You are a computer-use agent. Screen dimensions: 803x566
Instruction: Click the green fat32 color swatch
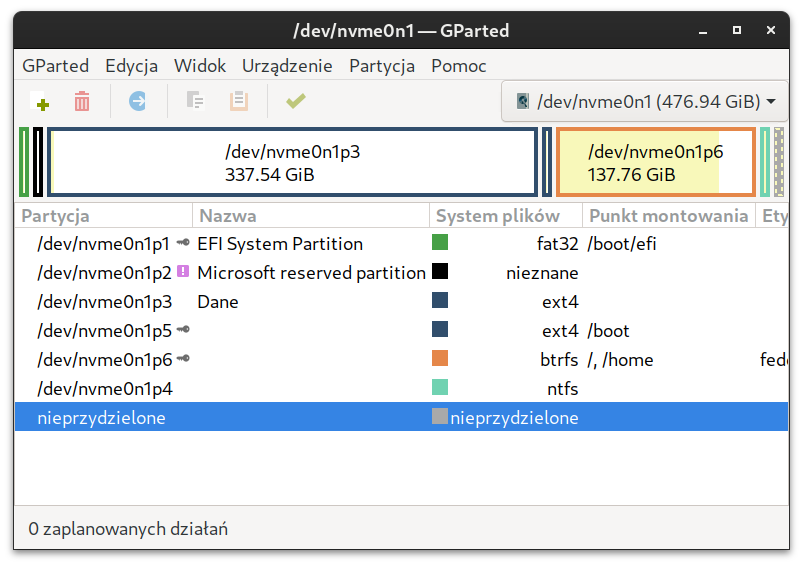point(439,243)
